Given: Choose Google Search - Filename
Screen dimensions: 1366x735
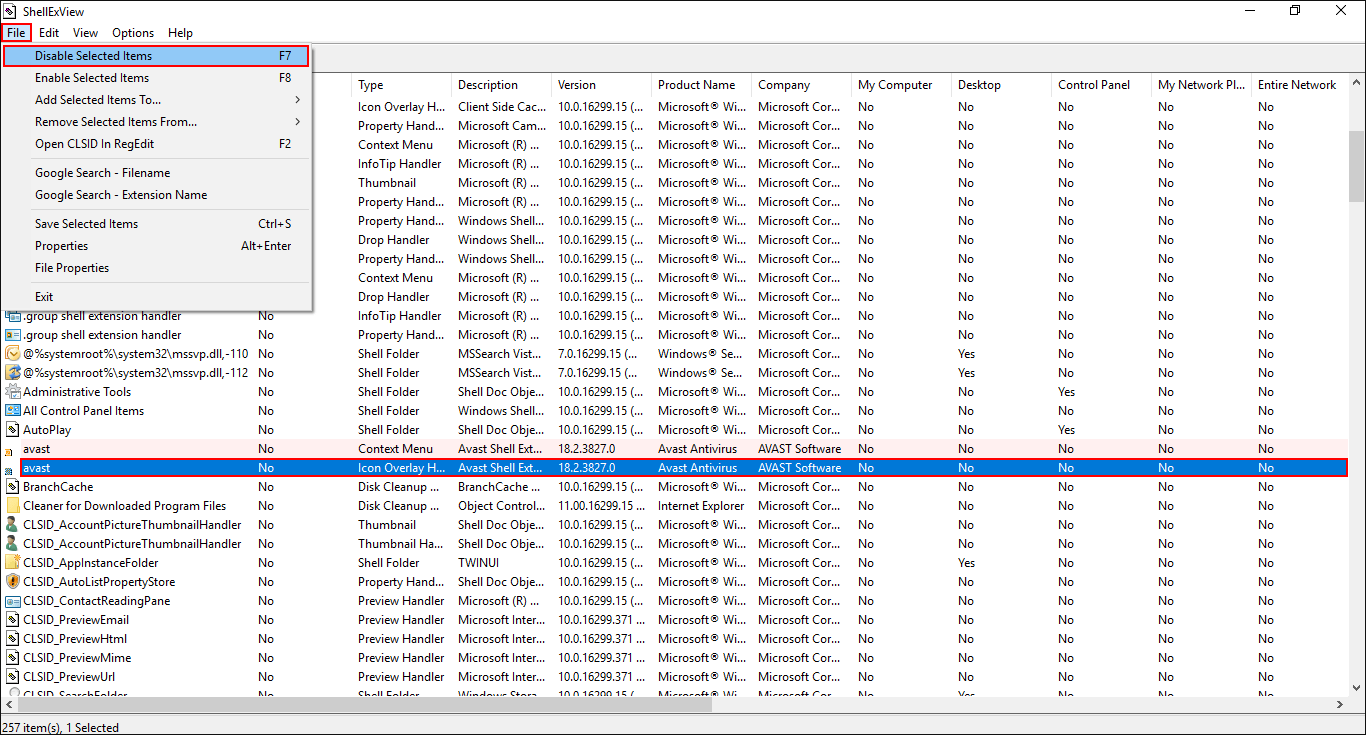Looking at the screenshot, I should [x=156, y=173].
